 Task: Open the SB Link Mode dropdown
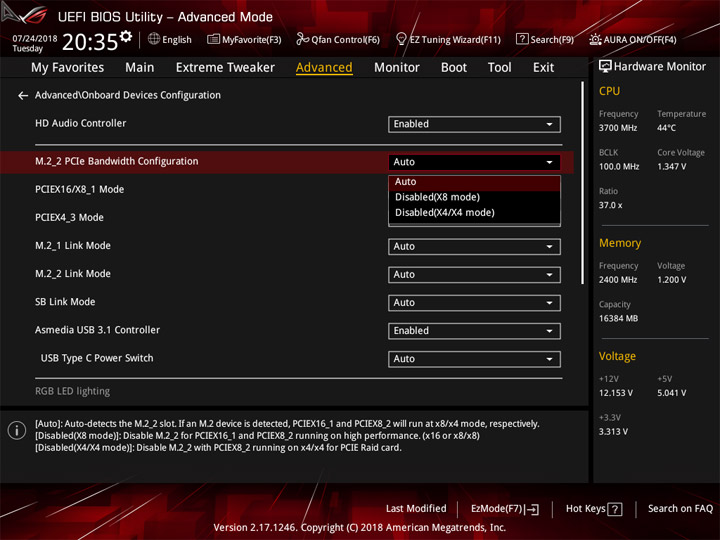point(474,303)
